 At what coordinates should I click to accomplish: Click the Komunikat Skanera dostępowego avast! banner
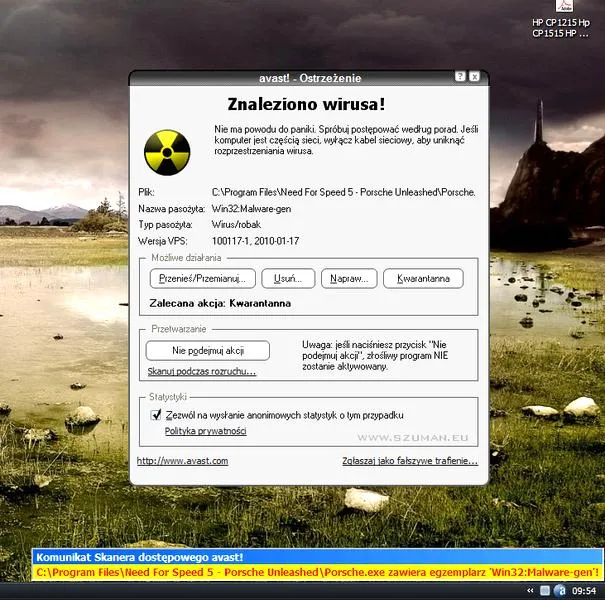(317, 557)
